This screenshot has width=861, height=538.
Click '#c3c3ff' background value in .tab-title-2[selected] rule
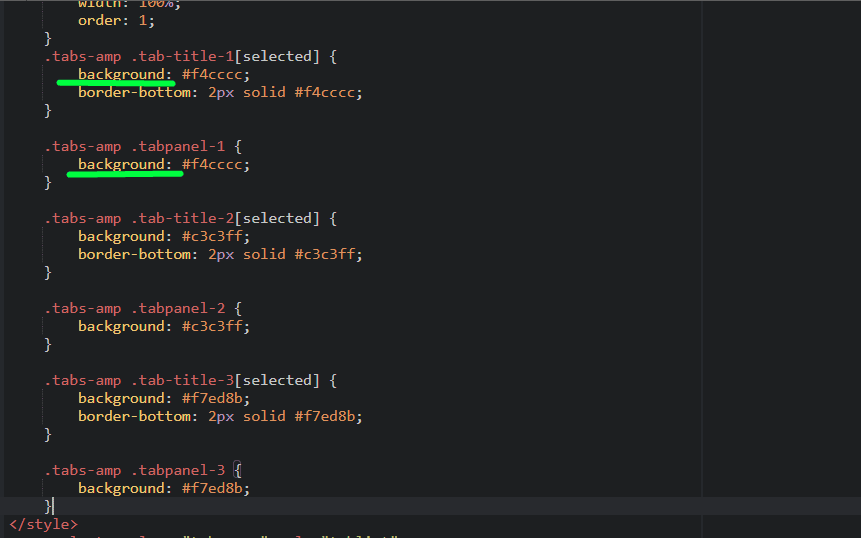pos(212,236)
